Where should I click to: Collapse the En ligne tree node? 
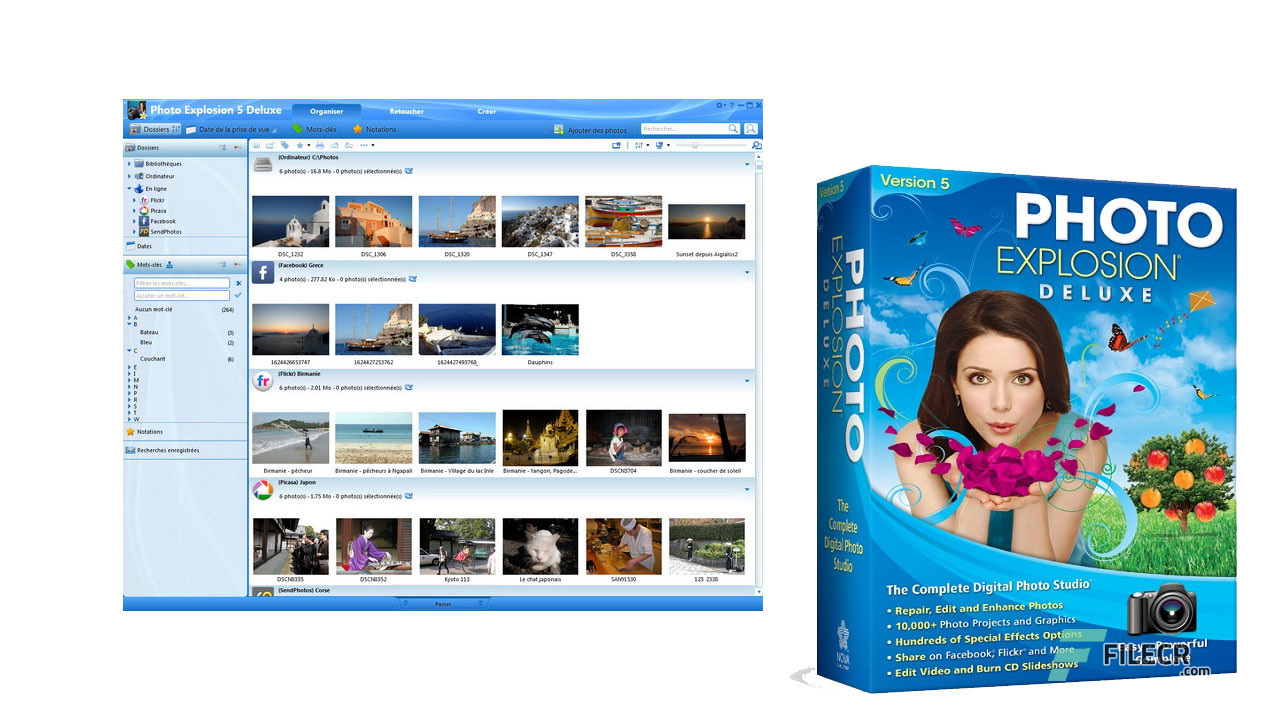tap(129, 189)
